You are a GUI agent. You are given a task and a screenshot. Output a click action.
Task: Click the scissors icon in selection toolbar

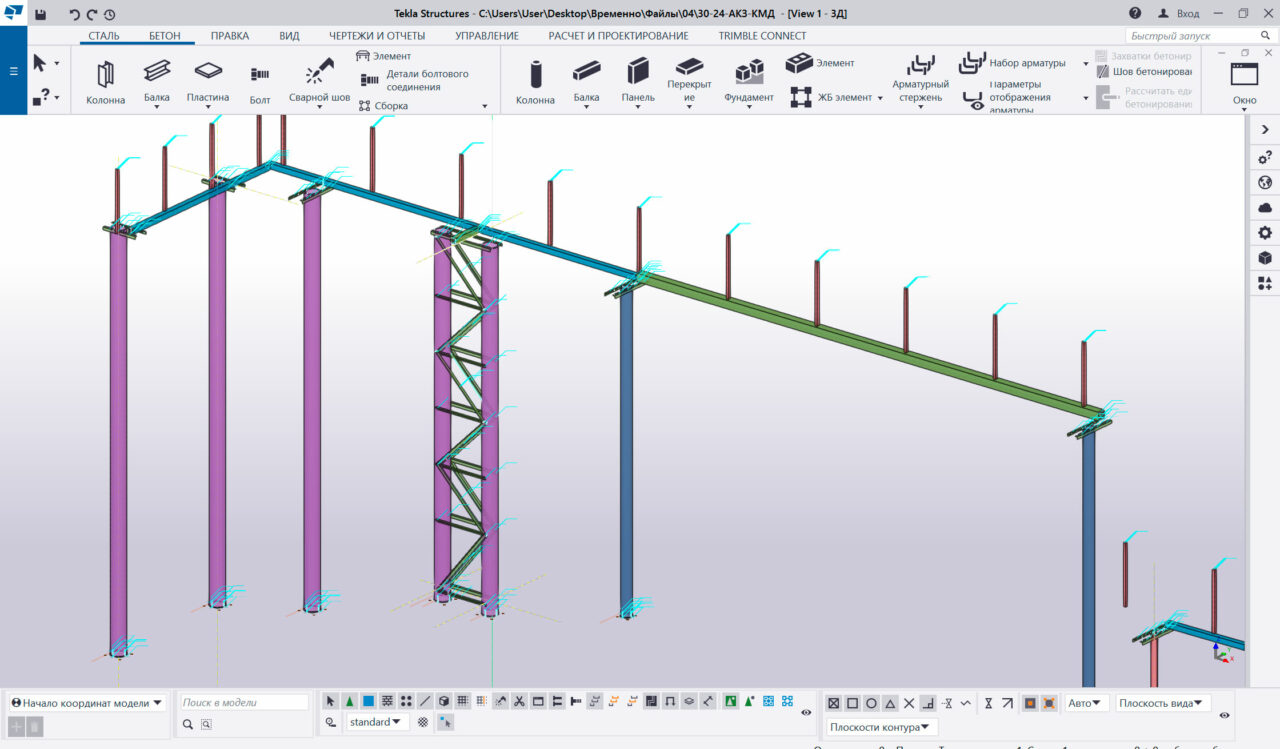tap(519, 701)
